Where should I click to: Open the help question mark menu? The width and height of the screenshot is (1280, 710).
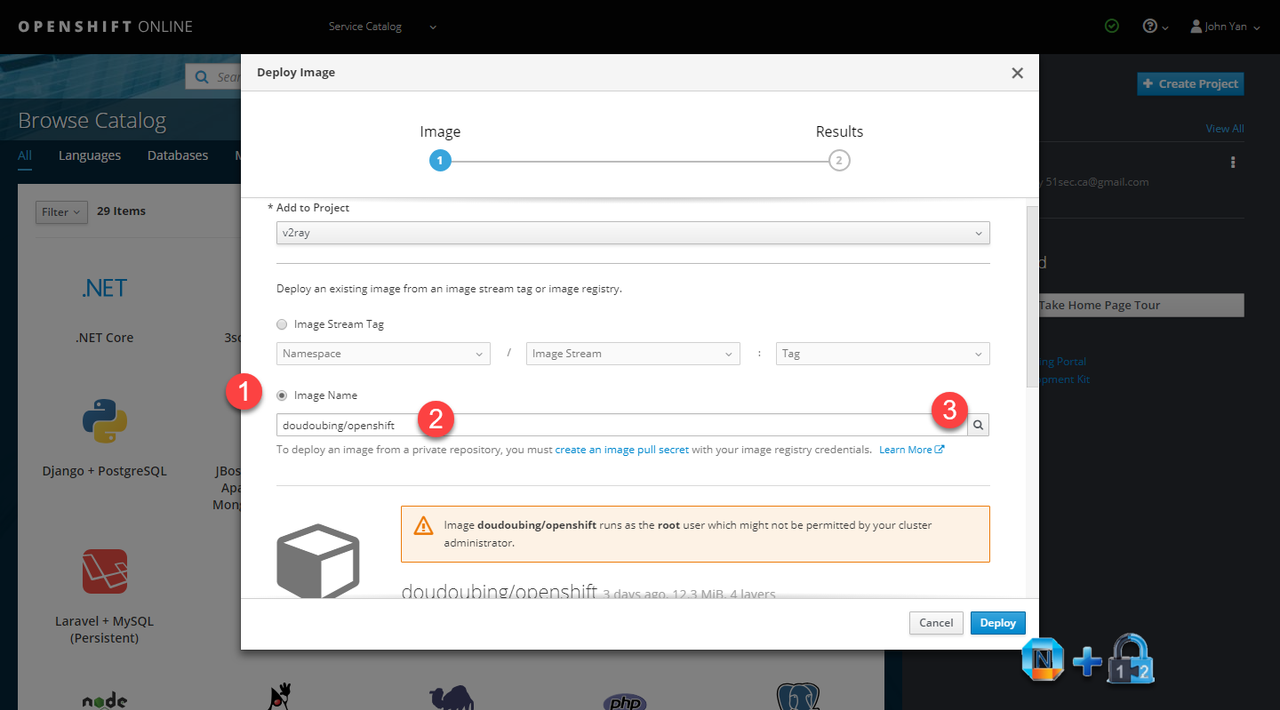click(x=1155, y=26)
